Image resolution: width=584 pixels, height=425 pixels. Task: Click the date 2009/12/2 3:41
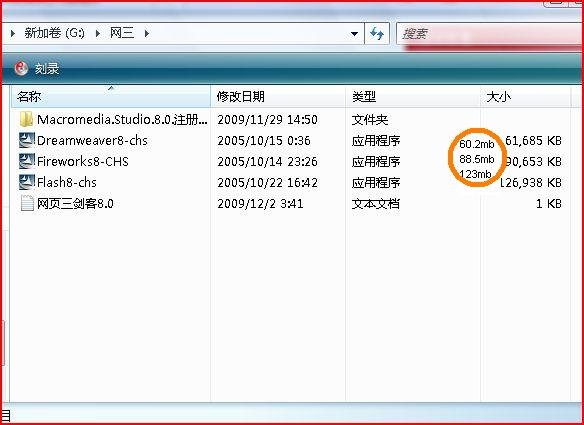click(260, 203)
